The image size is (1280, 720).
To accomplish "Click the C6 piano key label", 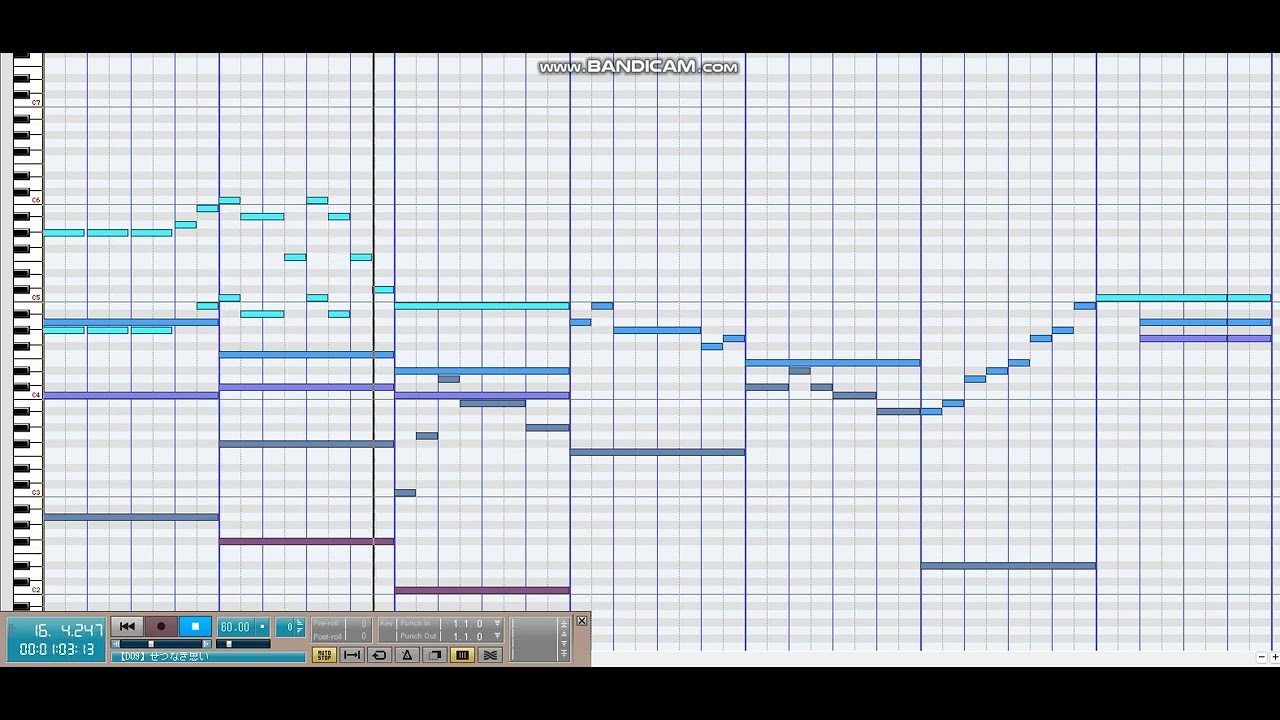I will click(x=36, y=200).
